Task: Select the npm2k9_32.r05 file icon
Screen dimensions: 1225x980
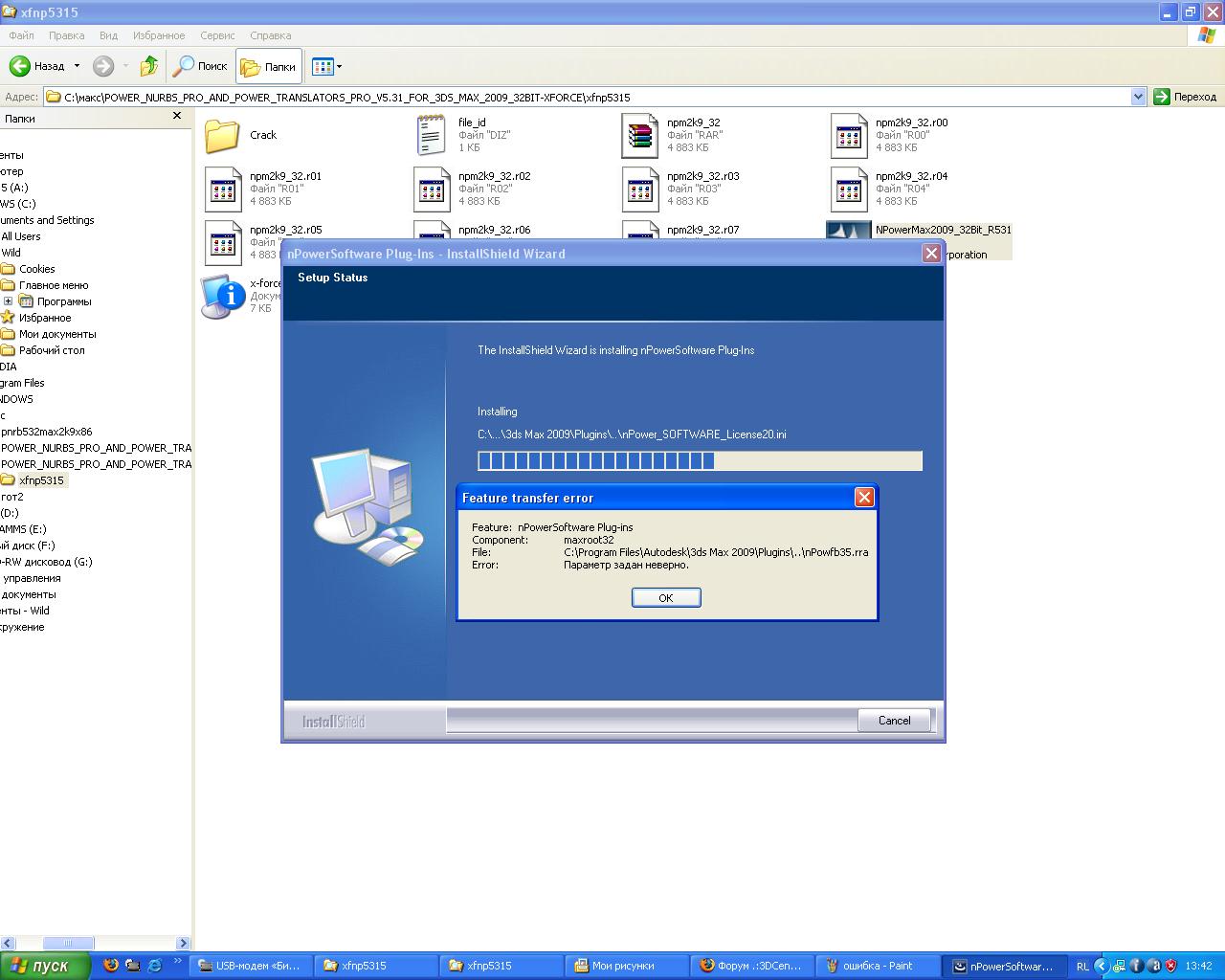Action: (x=223, y=243)
